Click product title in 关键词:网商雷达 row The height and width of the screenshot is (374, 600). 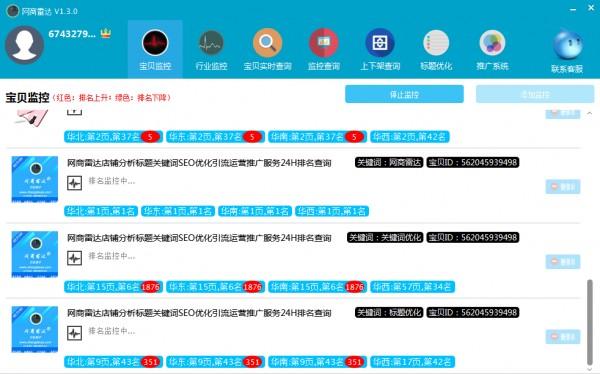point(199,163)
